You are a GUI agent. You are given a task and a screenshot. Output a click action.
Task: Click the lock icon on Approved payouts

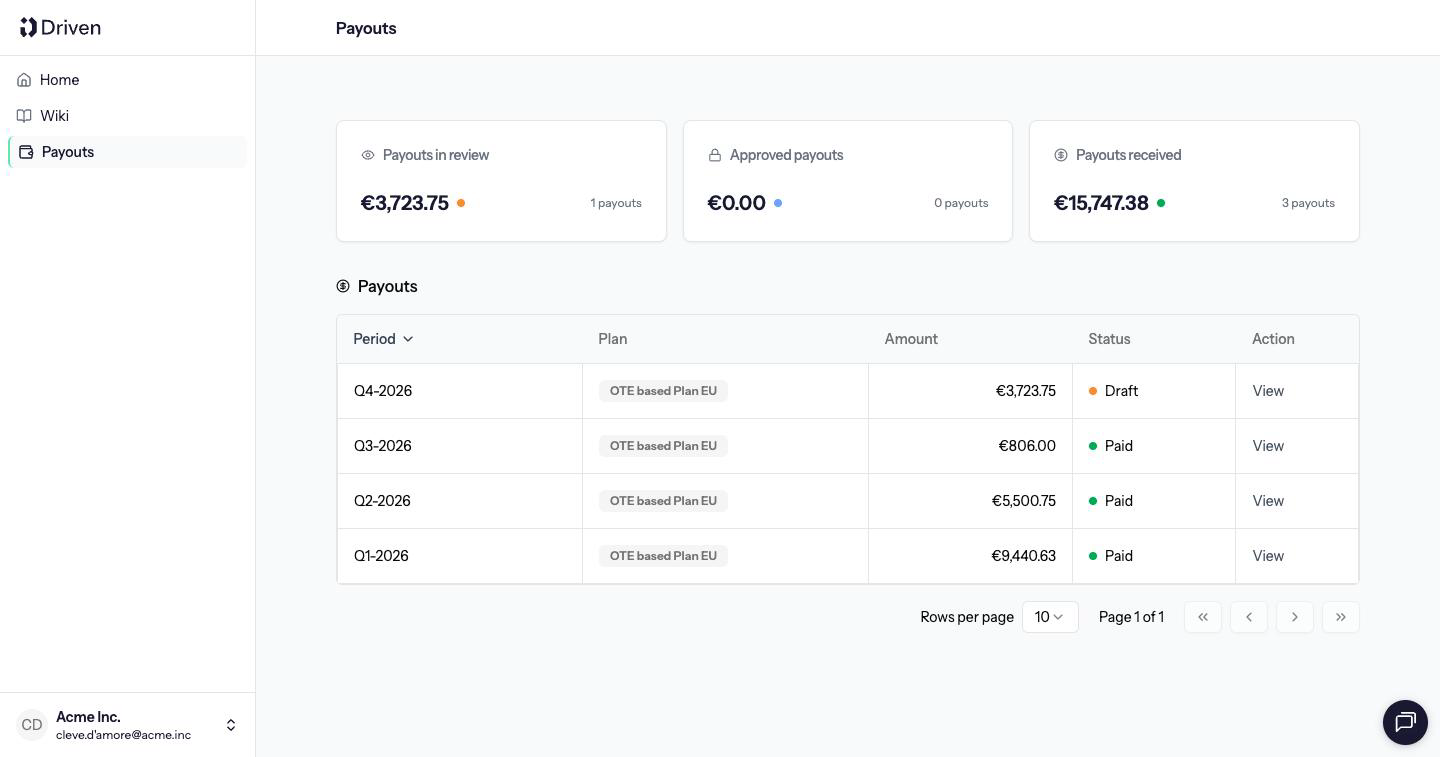click(715, 155)
